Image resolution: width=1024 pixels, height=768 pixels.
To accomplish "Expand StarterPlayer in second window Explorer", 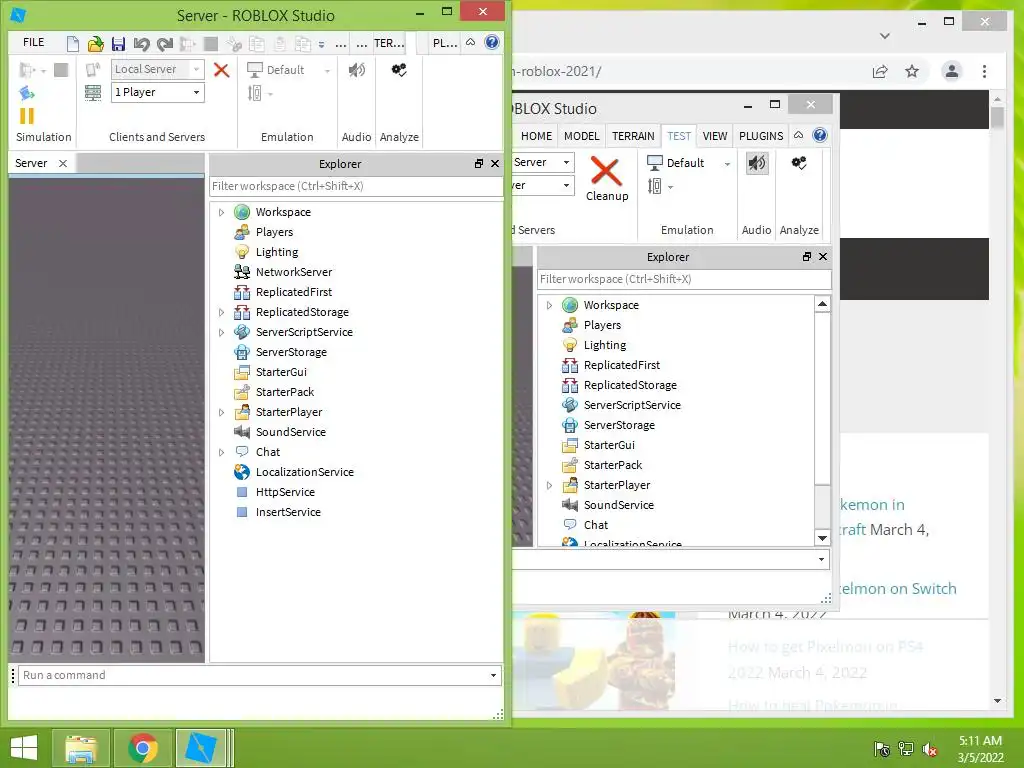I will [x=549, y=485].
